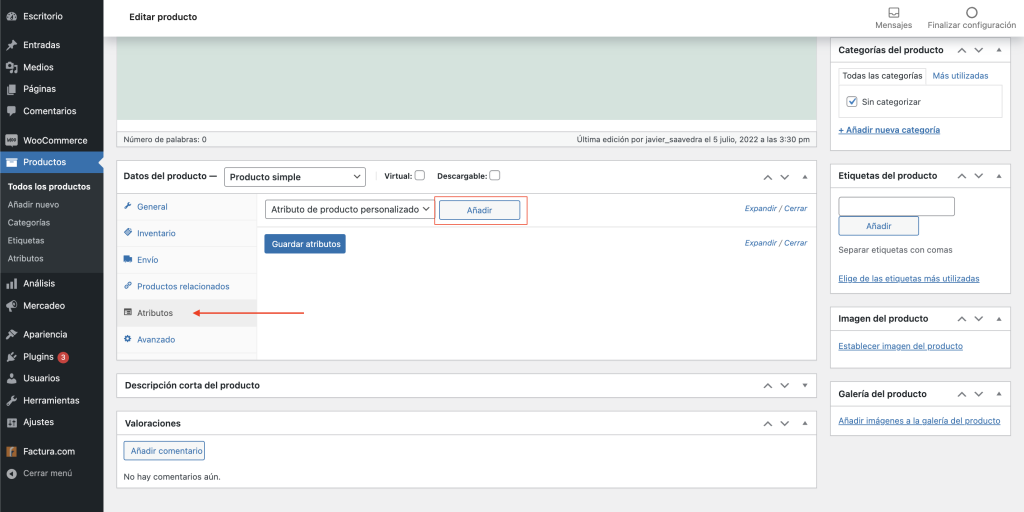Open Atributo de producto personalizado dropdown

pyautogui.click(x=349, y=210)
